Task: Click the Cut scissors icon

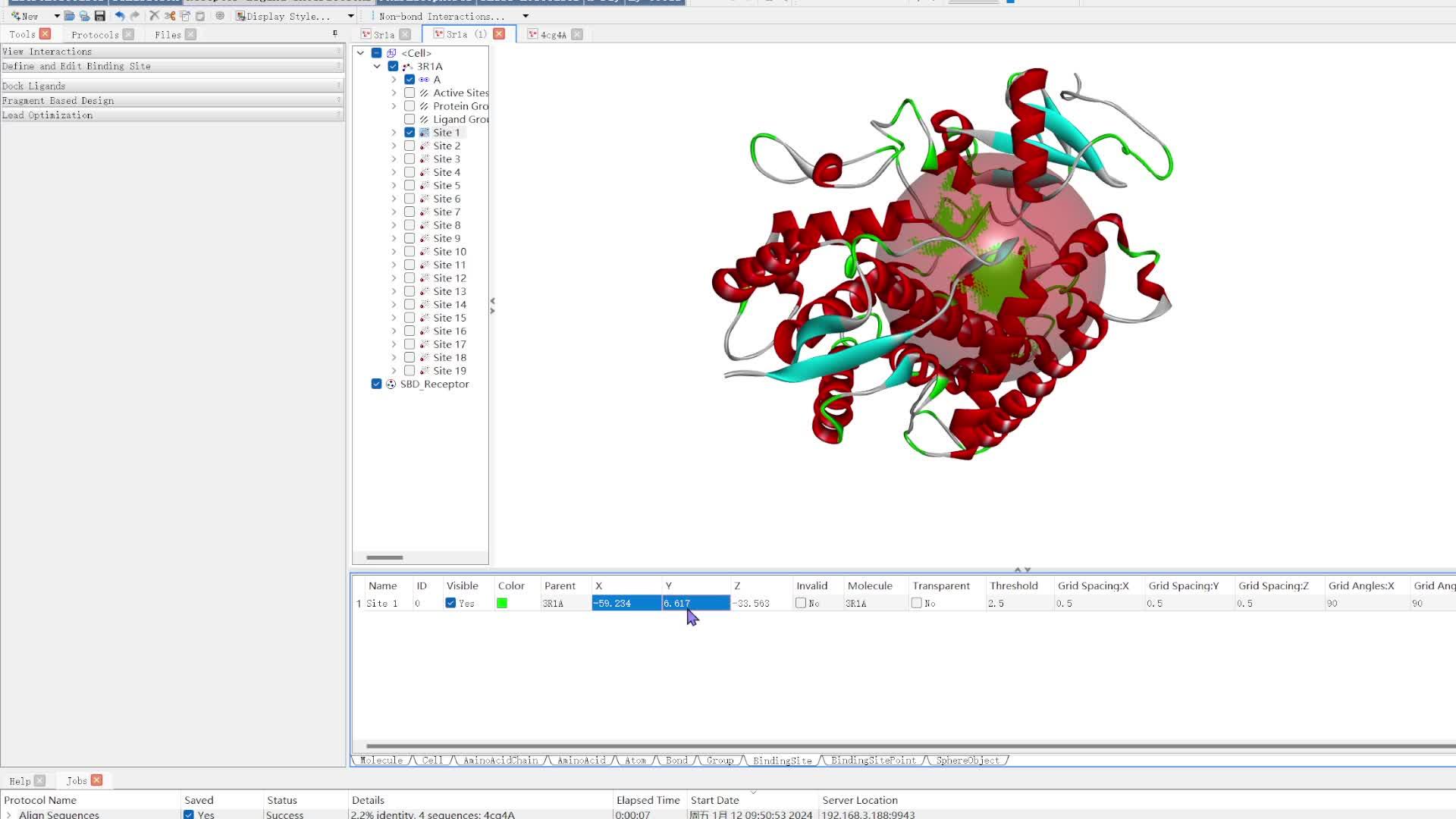Action: click(x=170, y=16)
